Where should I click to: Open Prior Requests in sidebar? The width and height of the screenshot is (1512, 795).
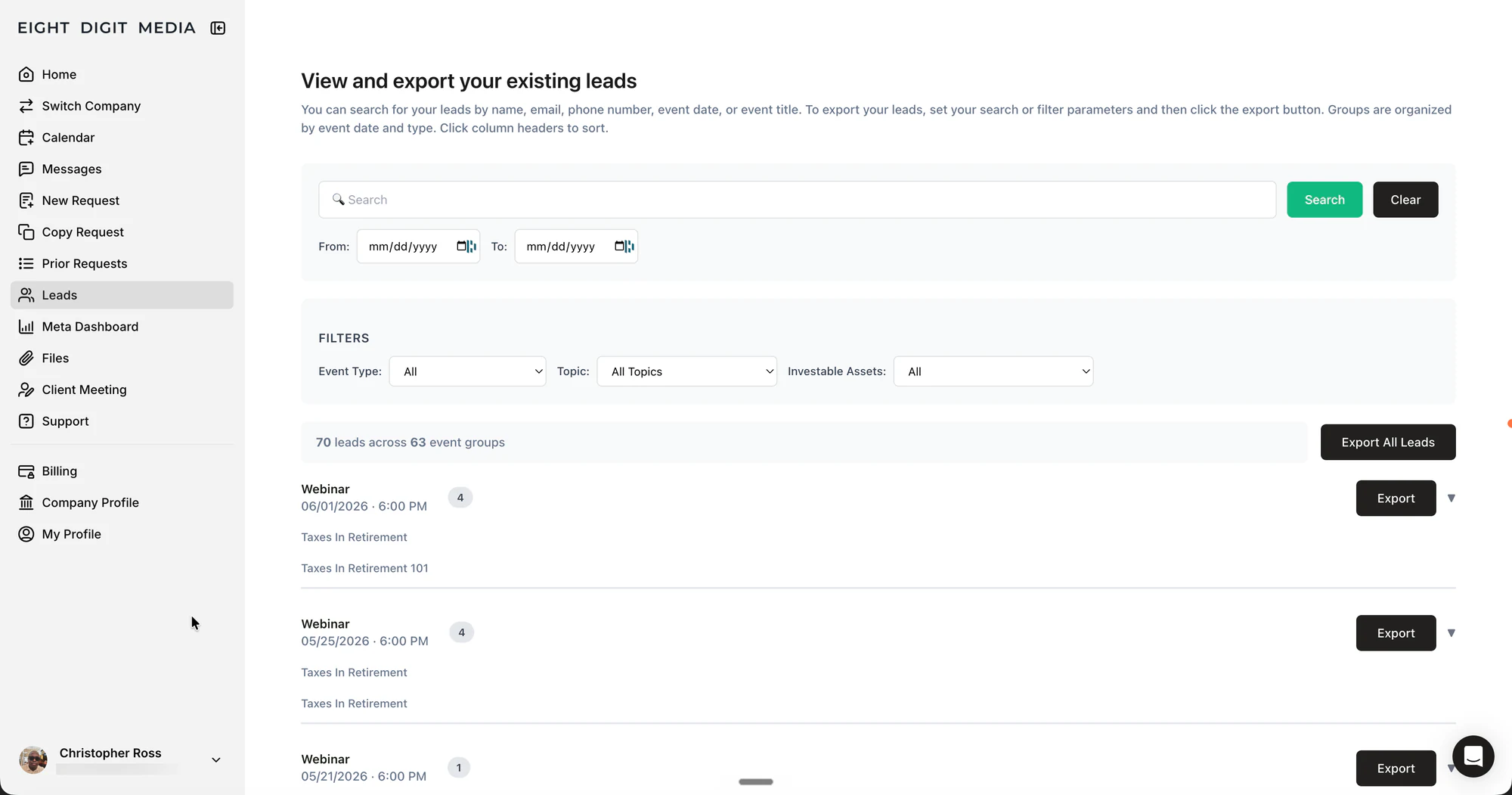pos(122,263)
